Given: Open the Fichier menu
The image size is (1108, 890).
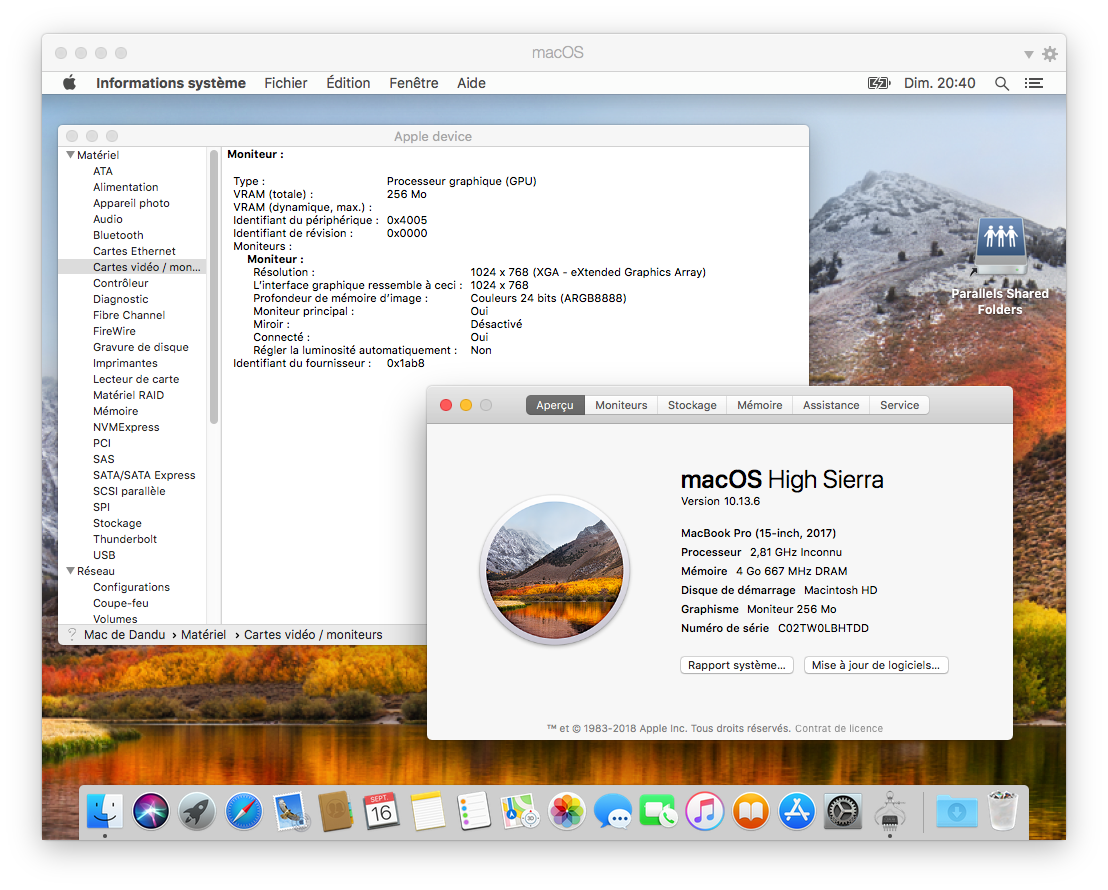Looking at the screenshot, I should [285, 83].
